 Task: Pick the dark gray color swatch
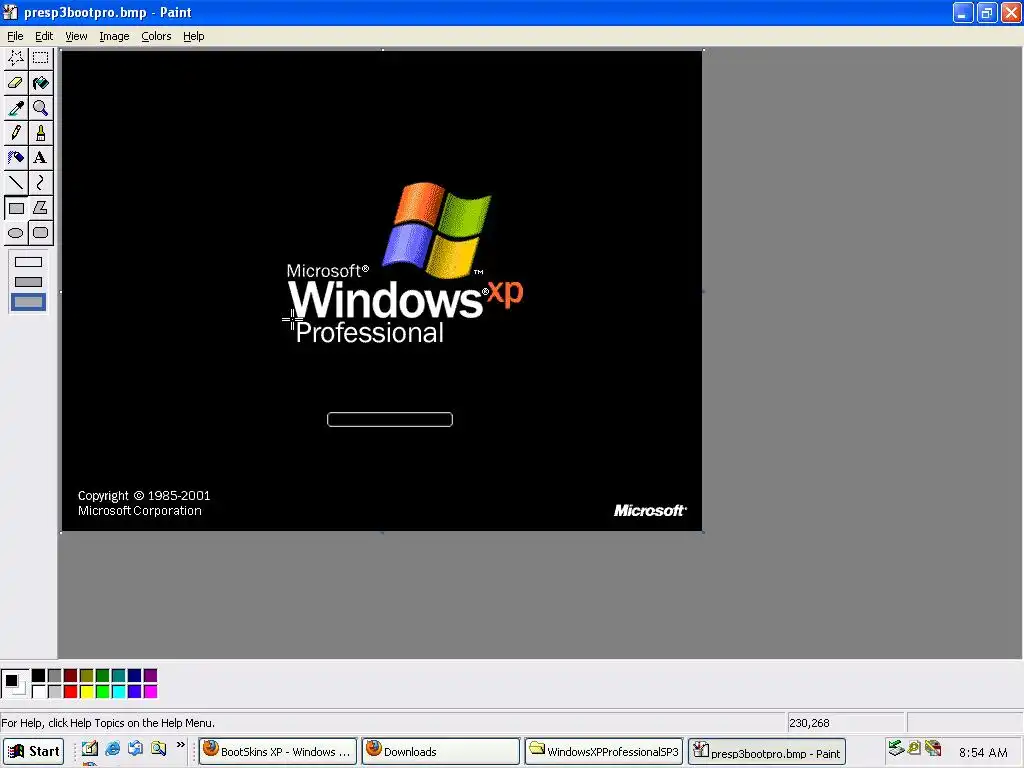pos(55,675)
